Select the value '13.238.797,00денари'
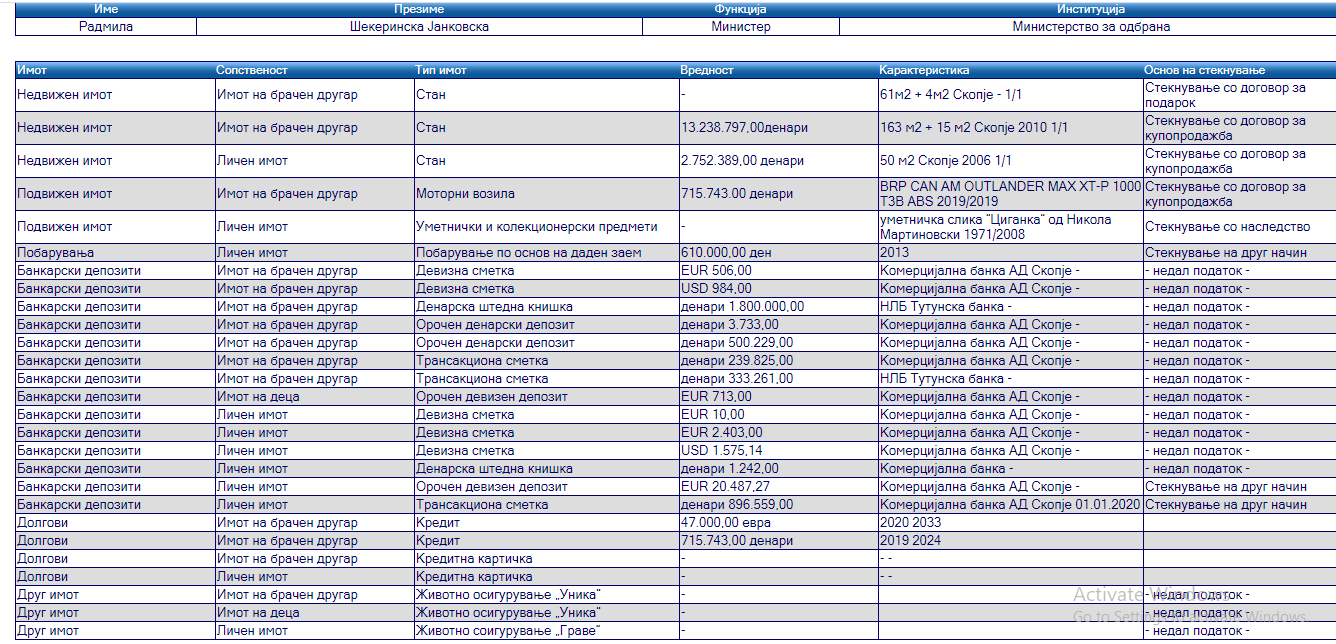The image size is (1336, 644). 744,128
